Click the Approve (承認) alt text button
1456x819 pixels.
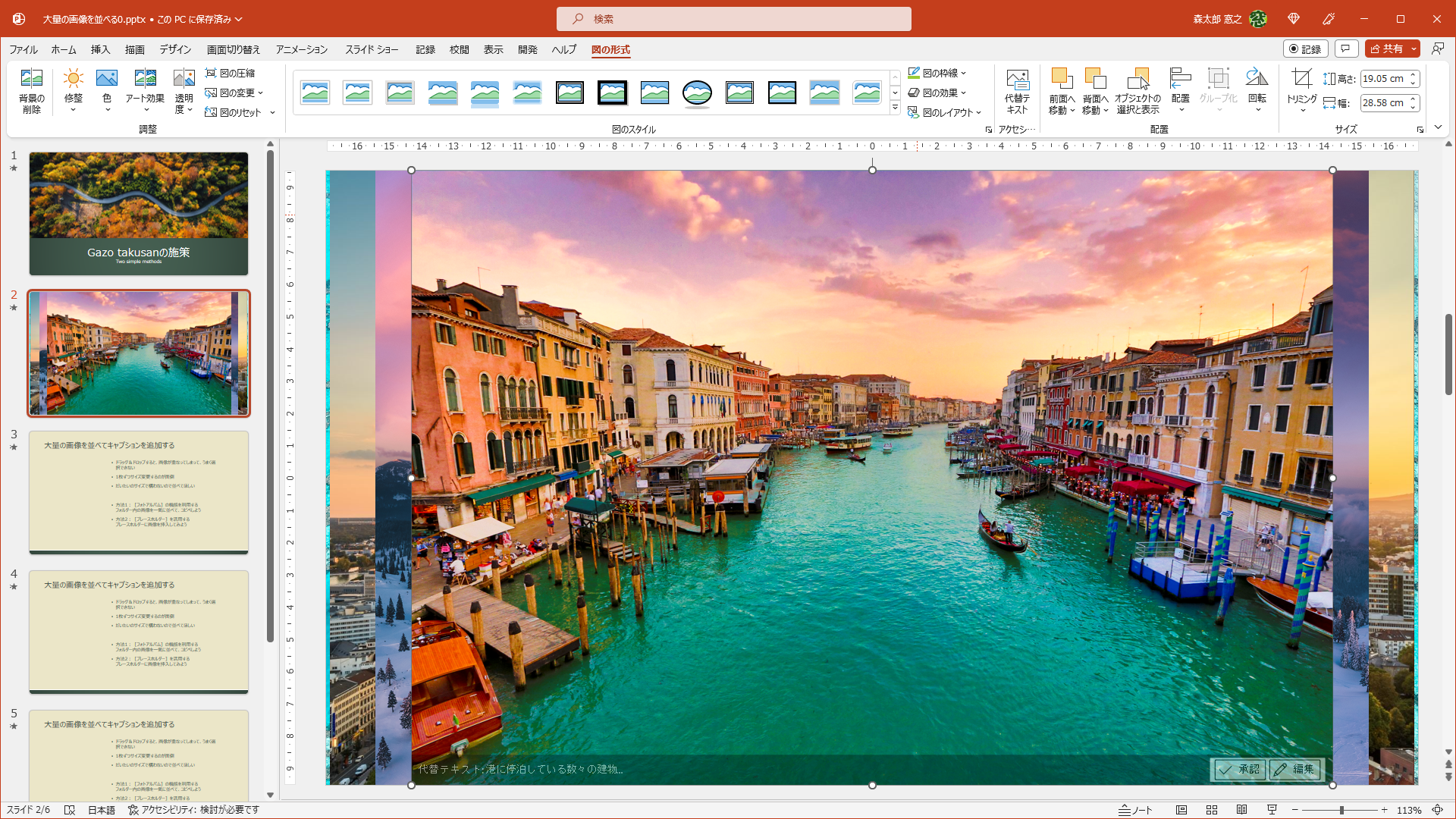[1239, 769]
